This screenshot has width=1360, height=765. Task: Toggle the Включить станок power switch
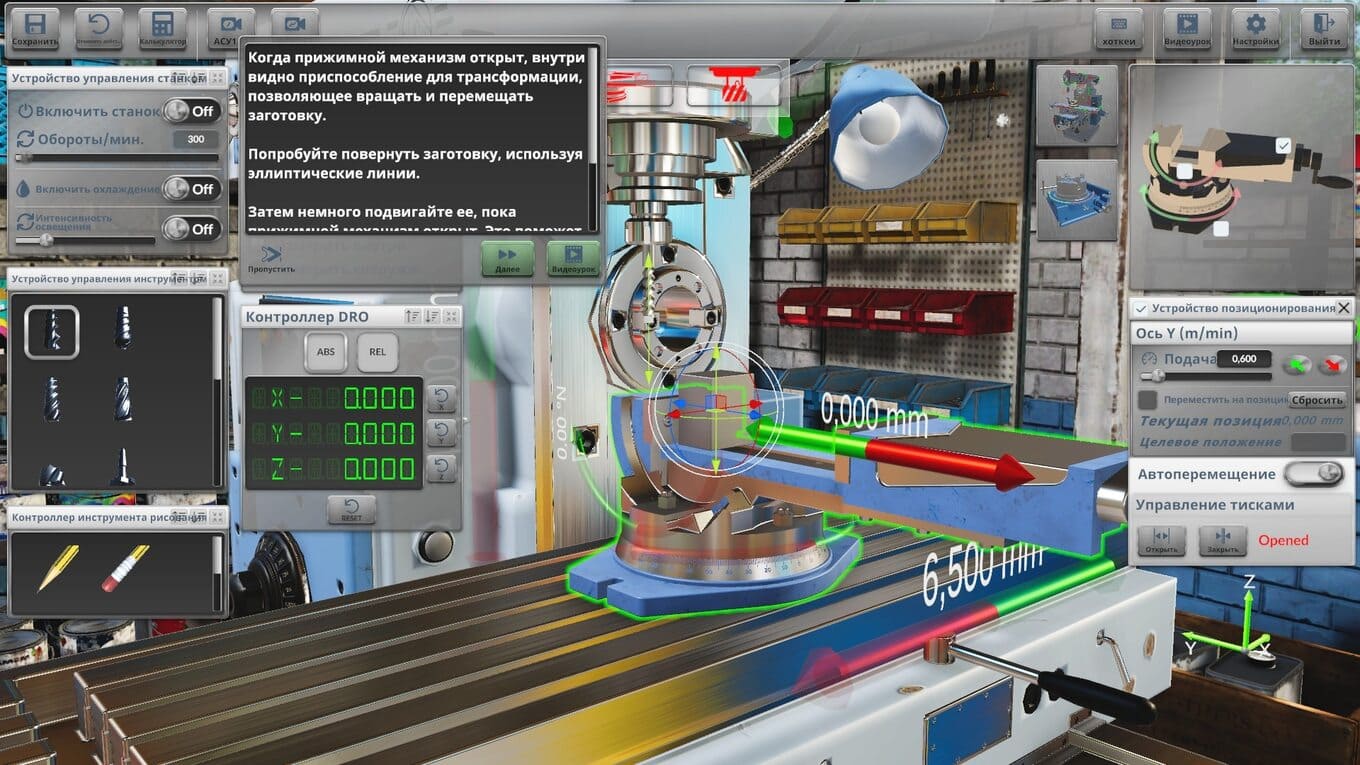point(192,111)
